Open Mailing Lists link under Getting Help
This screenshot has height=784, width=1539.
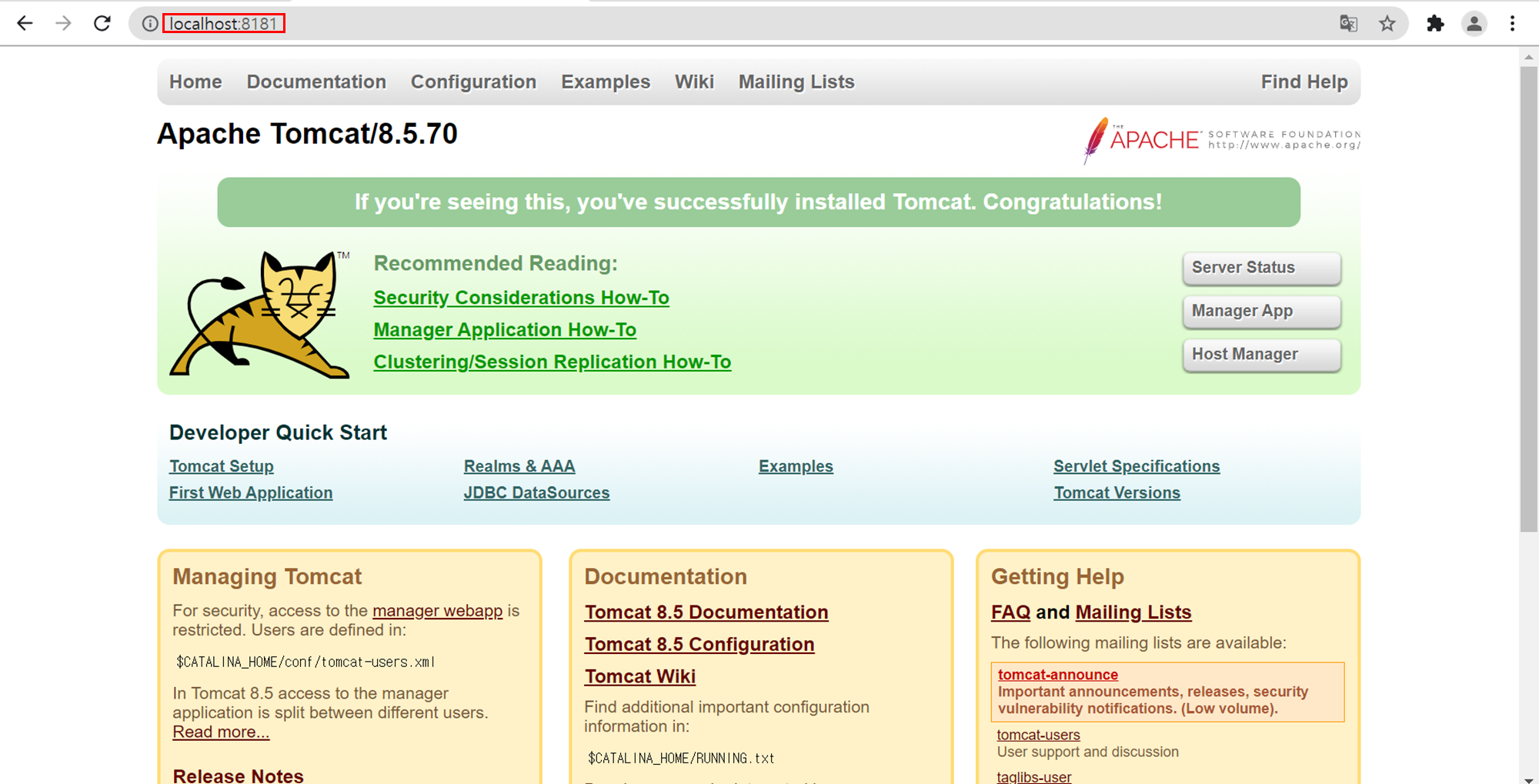[1133, 612]
